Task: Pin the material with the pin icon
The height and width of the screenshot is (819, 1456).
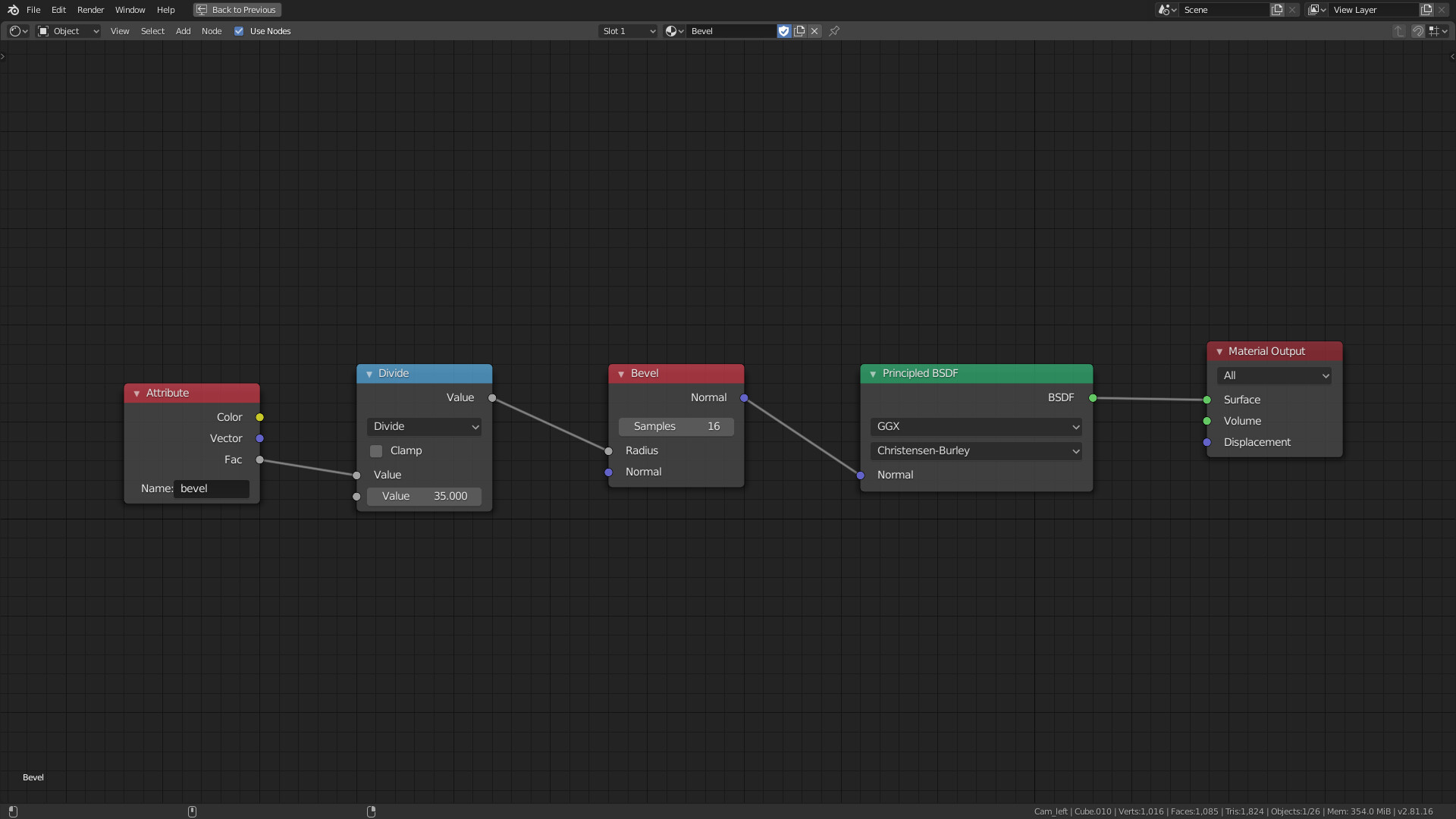Action: coord(834,31)
